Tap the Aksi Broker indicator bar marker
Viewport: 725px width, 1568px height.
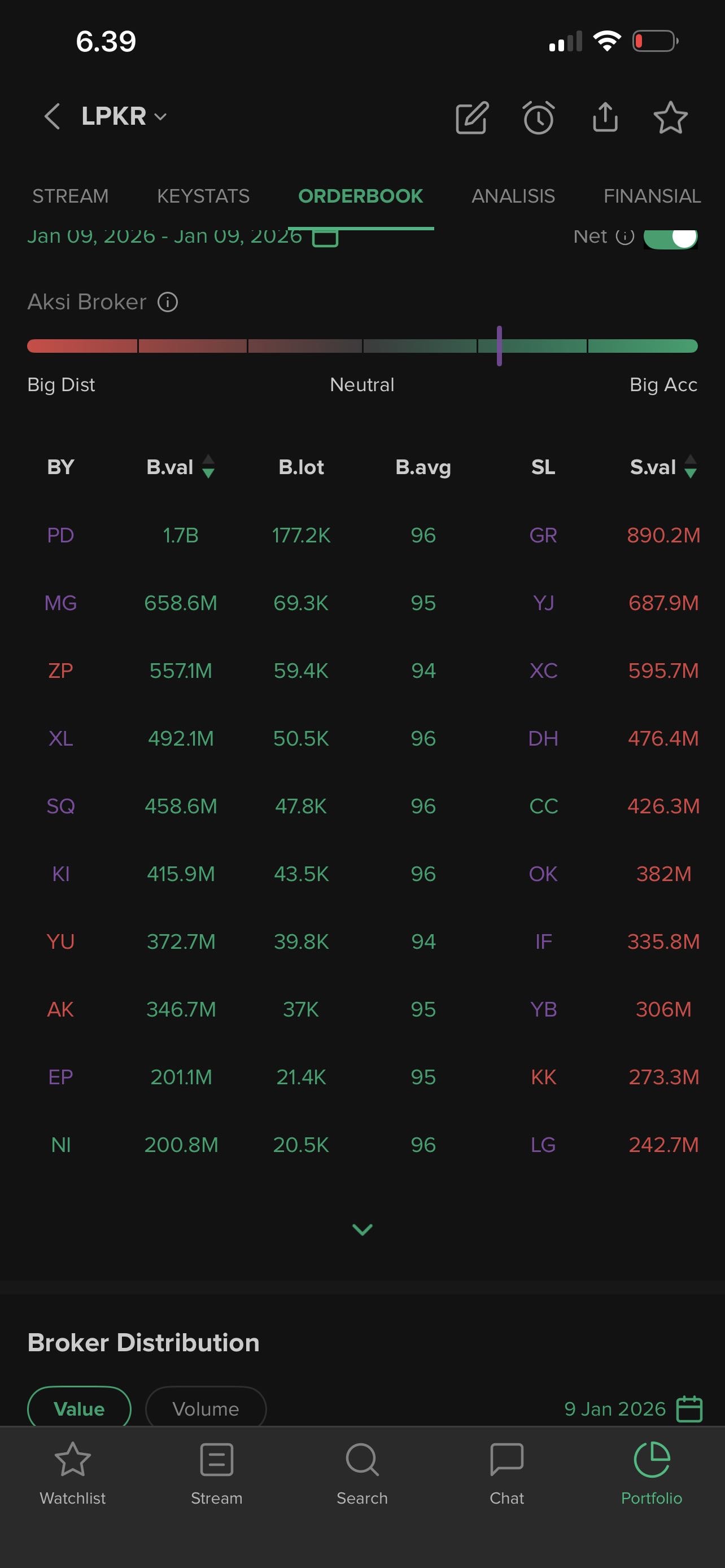pyautogui.click(x=499, y=346)
